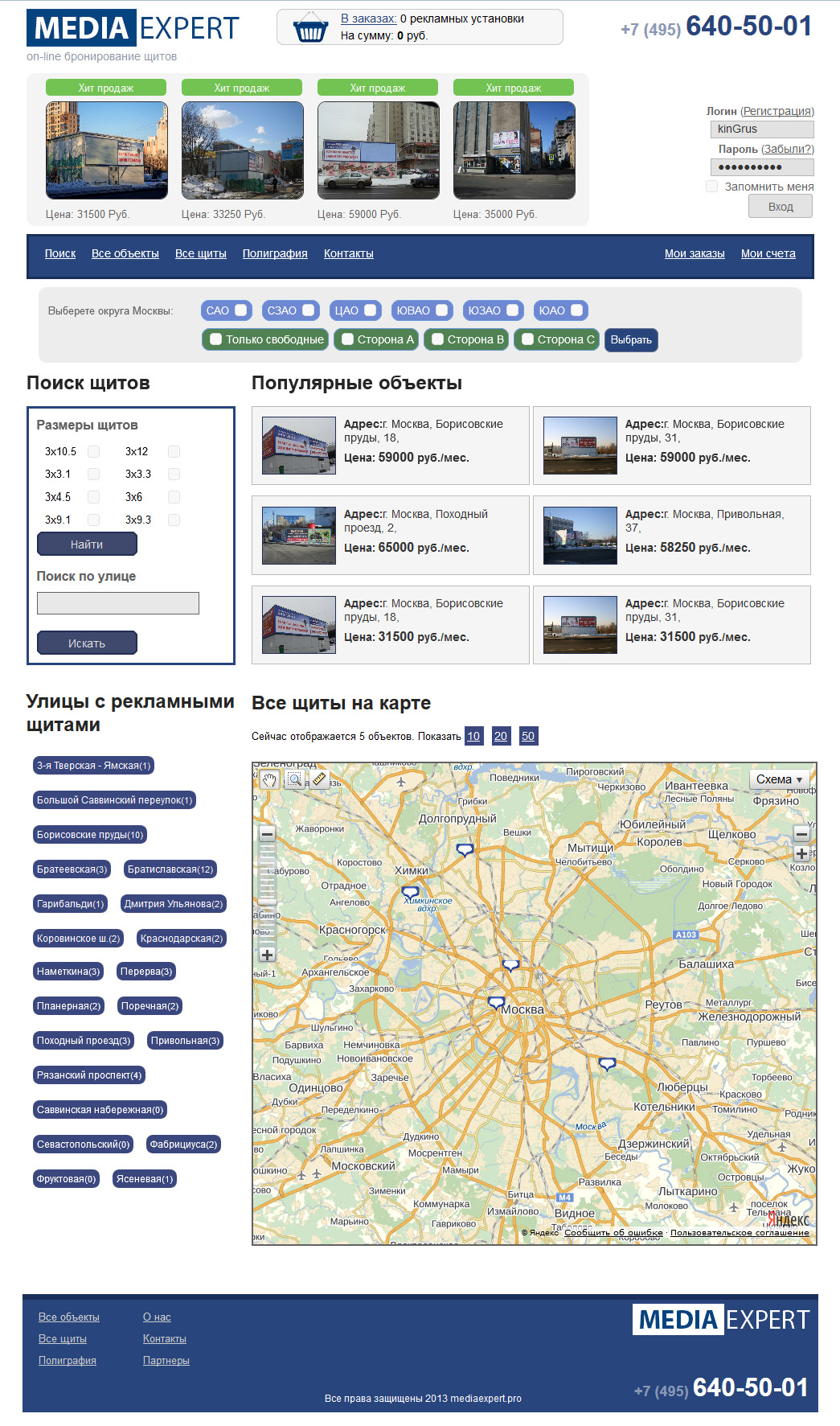Toggle the ЮЗАО district checkbox
Viewport: 840px width, 1426px height.
(512, 310)
